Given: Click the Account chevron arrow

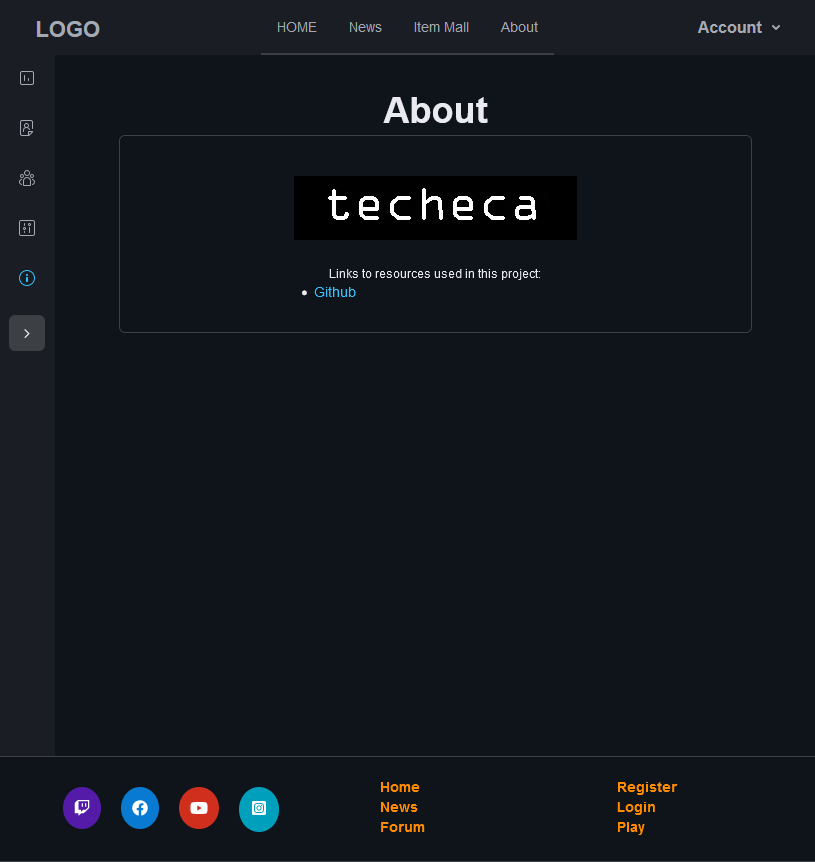Looking at the screenshot, I should 778,28.
